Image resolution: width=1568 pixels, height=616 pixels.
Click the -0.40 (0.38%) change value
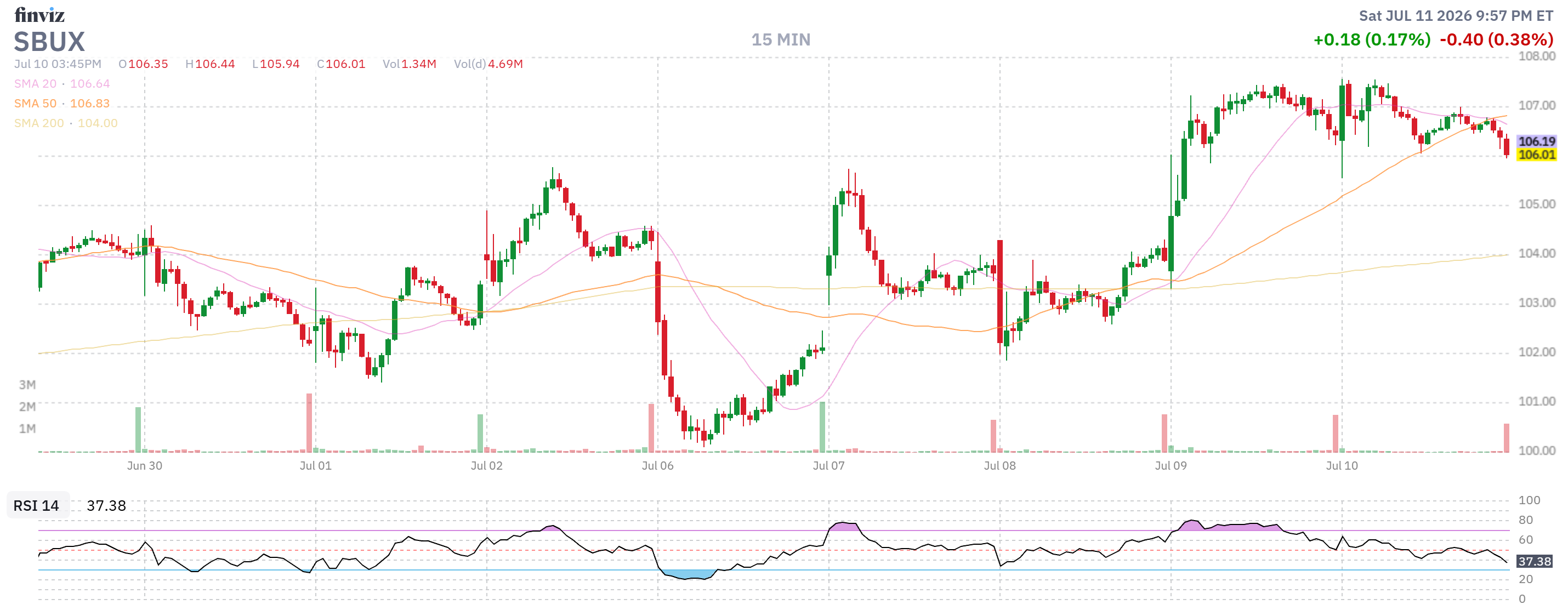click(x=1496, y=39)
